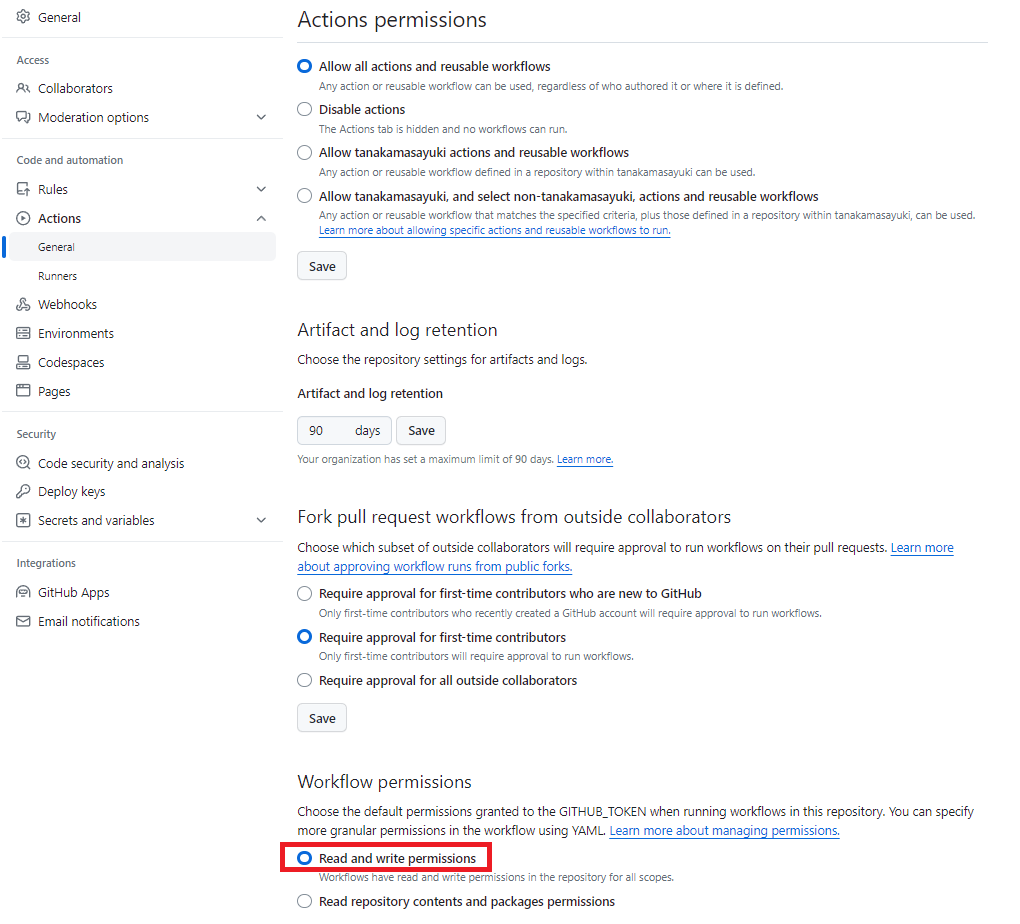Expand the Moderation options section
The image size is (1020, 924).
[261, 117]
